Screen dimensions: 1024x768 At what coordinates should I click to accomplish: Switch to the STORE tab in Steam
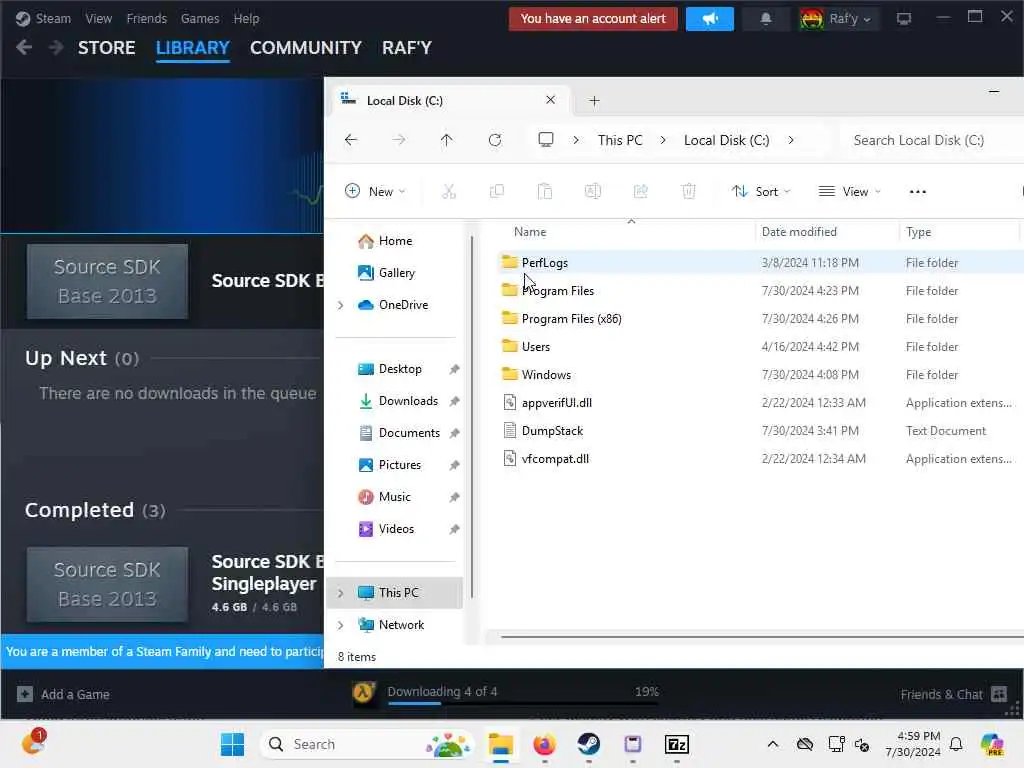[x=106, y=48]
